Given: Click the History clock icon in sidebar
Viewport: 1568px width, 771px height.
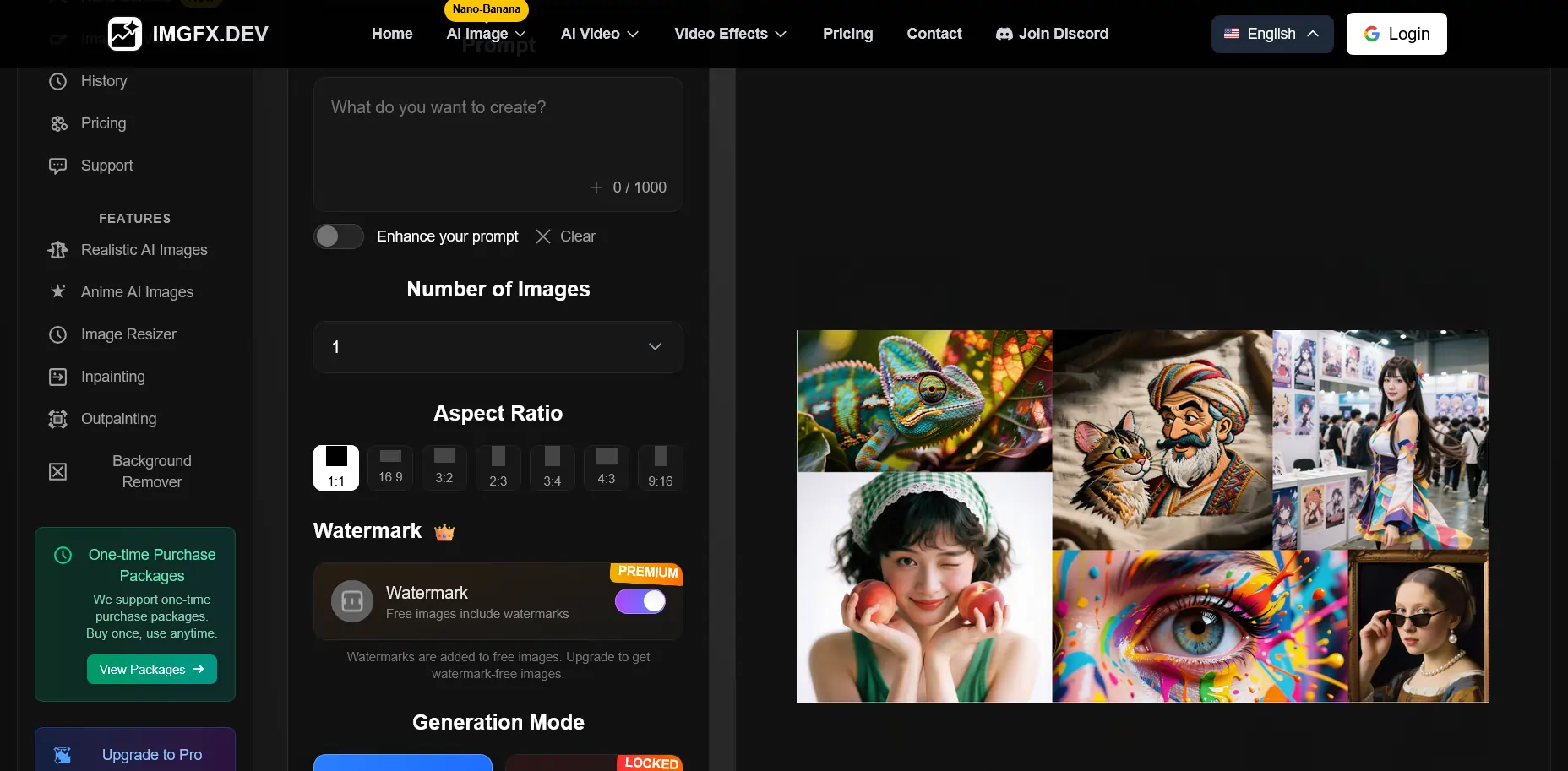Looking at the screenshot, I should [57, 81].
